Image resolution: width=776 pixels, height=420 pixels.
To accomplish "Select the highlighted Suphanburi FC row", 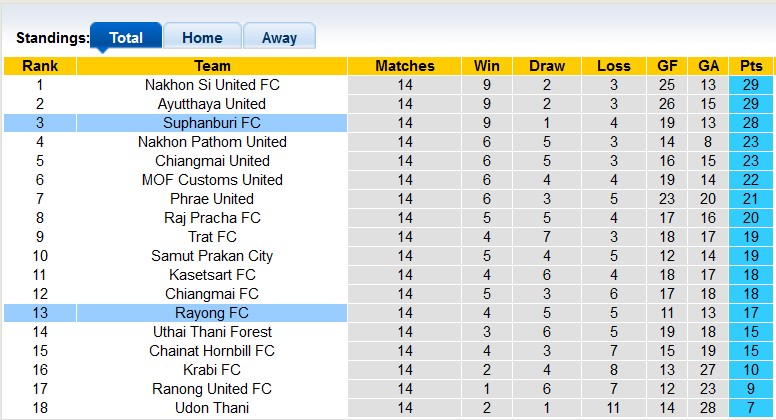I will coord(212,123).
